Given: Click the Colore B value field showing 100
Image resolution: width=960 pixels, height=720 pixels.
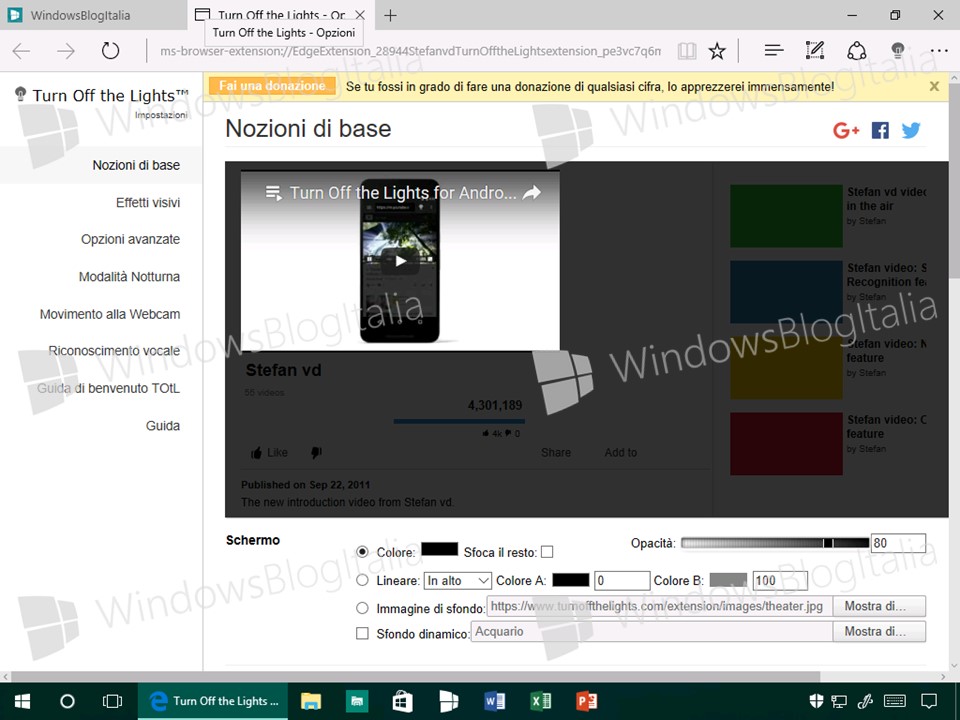Looking at the screenshot, I should [x=780, y=580].
